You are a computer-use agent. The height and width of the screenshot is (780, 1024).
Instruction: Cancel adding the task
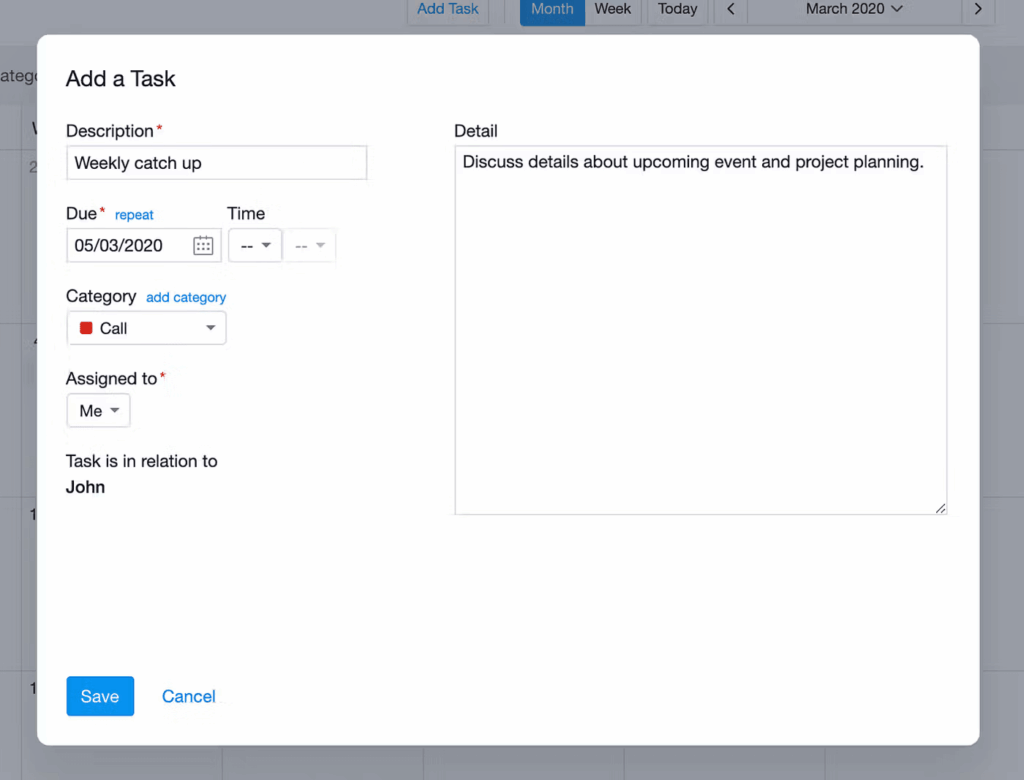(x=188, y=696)
